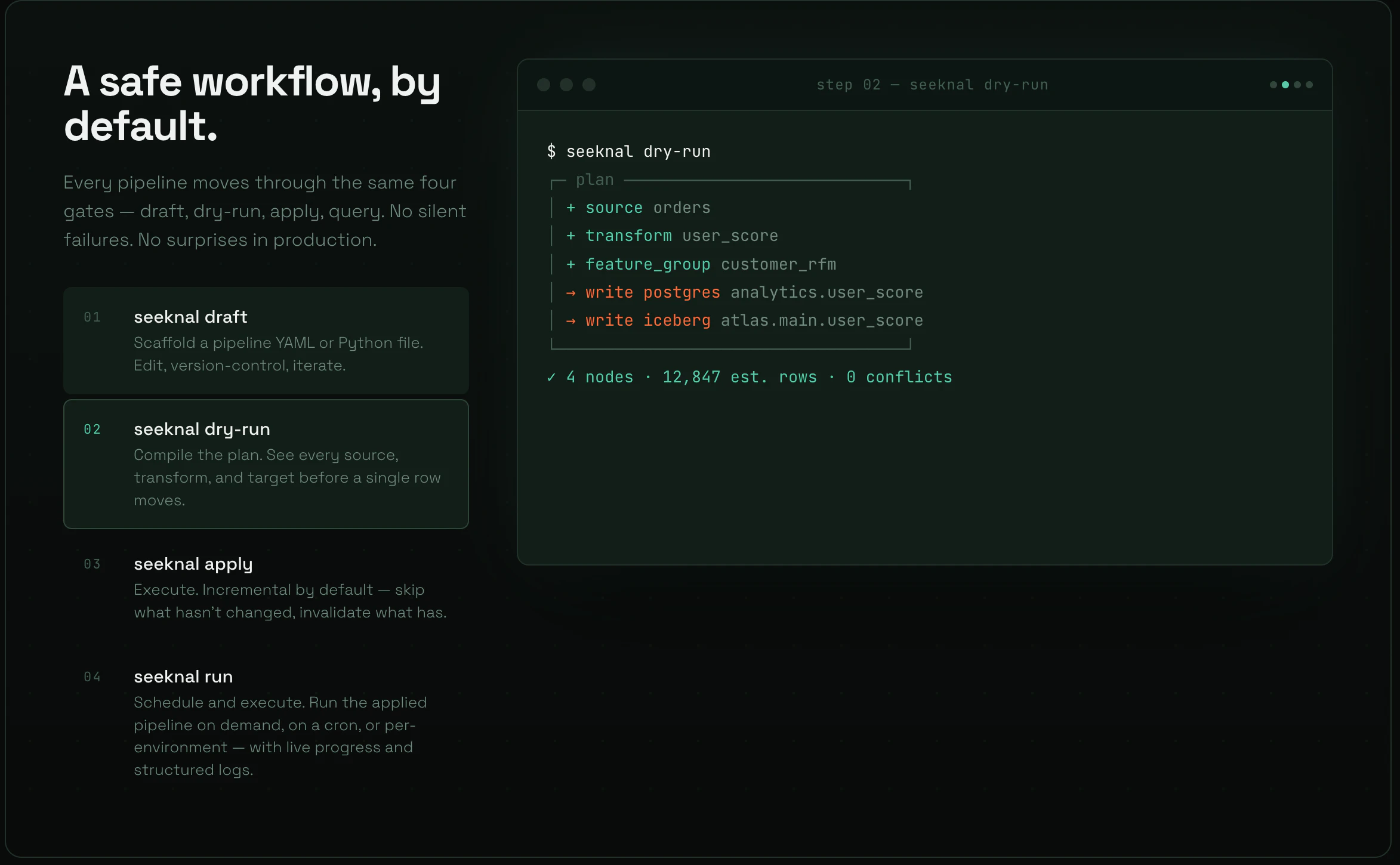1400x865 pixels.
Task: Switch to the fourth carousel dot
Action: point(1309,85)
